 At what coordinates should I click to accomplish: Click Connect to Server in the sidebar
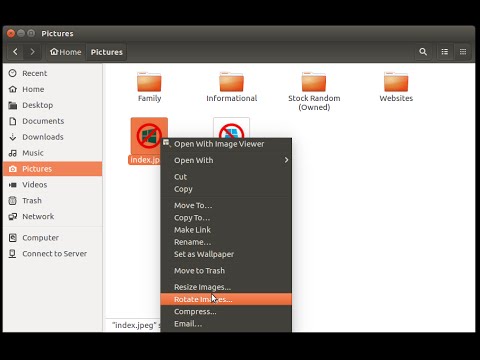[x=53, y=254]
